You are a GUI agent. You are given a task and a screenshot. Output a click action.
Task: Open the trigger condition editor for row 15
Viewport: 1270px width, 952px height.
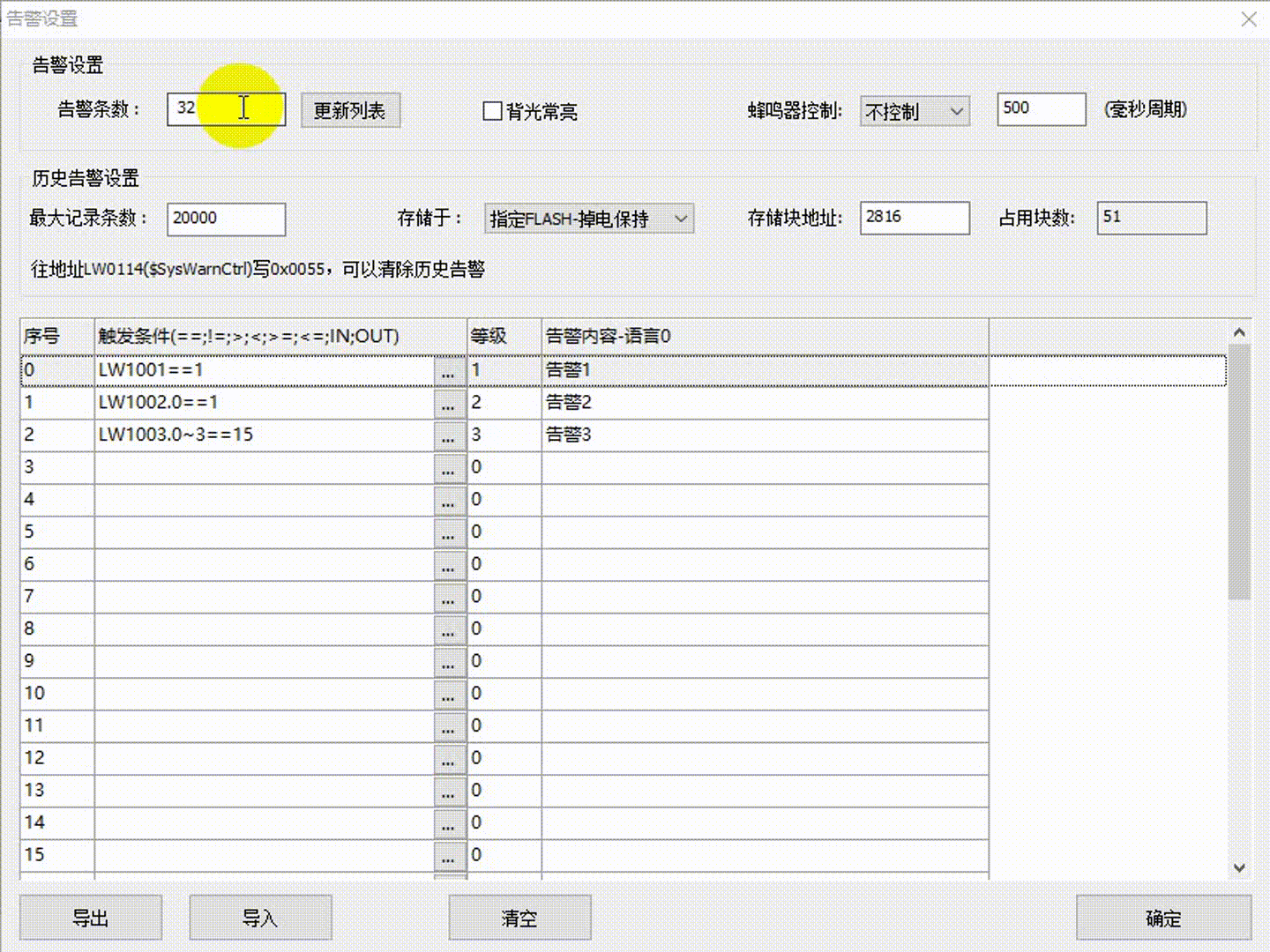(449, 856)
